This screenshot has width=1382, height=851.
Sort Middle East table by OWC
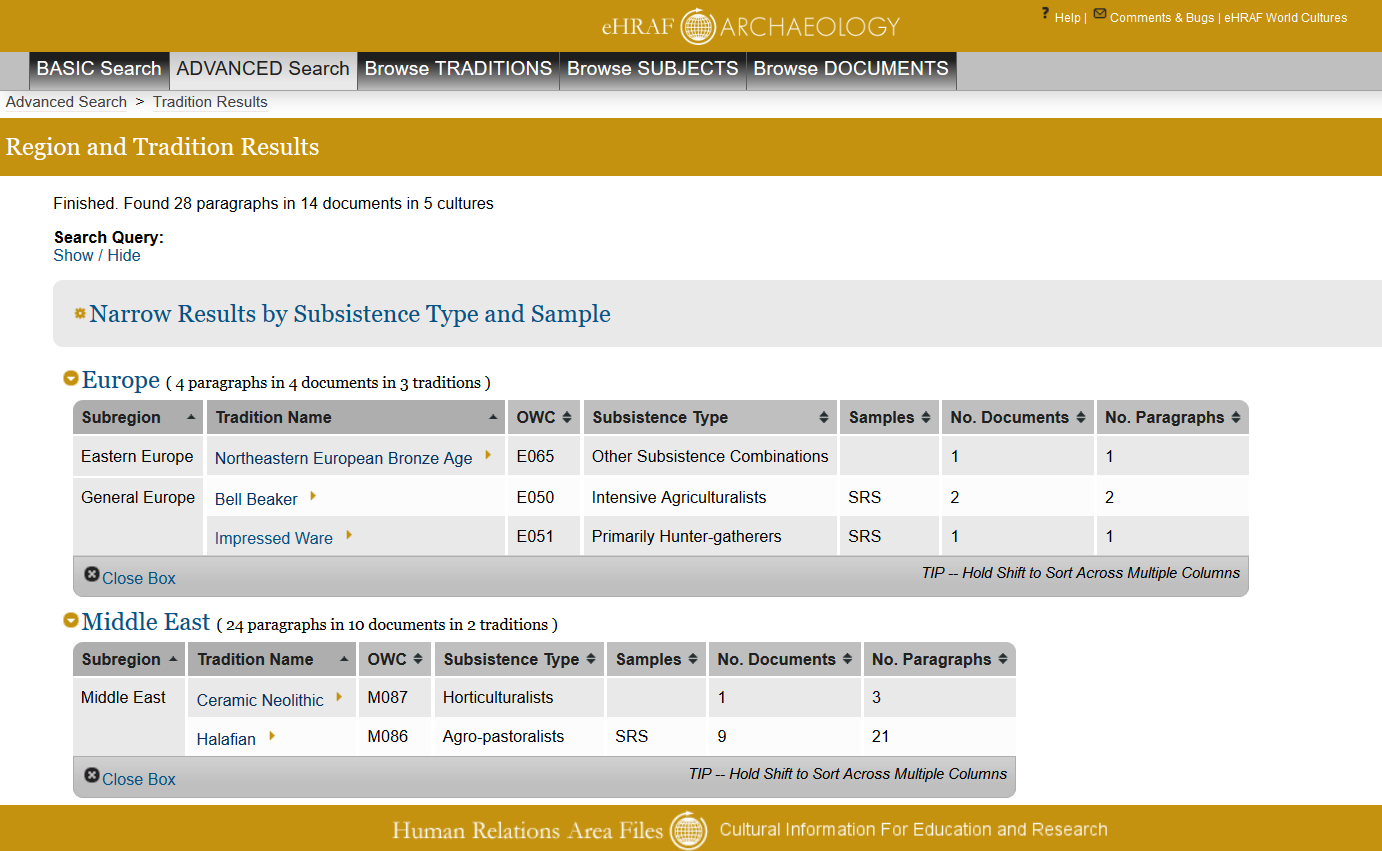pyautogui.click(x=395, y=659)
